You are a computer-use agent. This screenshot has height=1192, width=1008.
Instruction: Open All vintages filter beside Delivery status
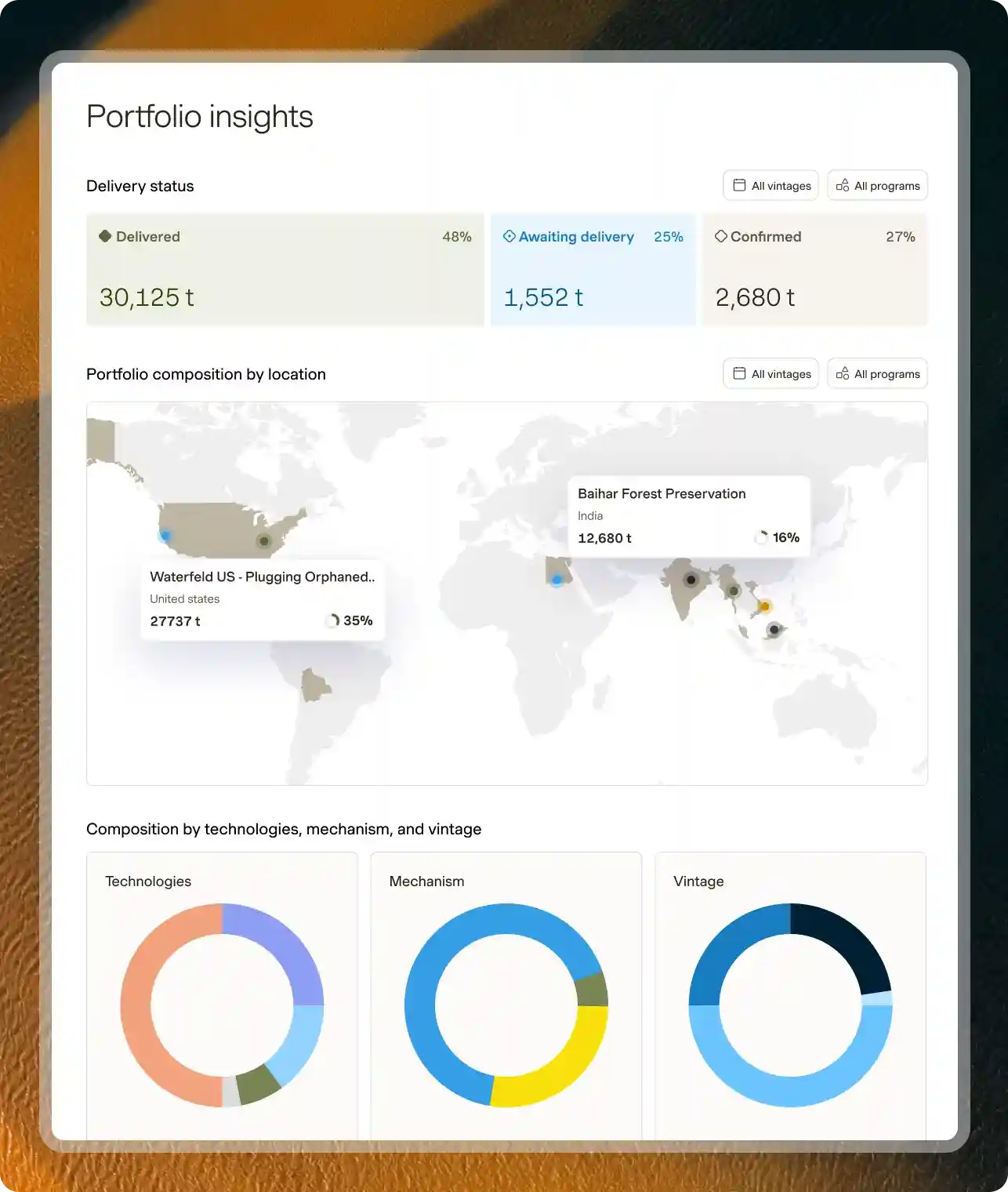click(771, 186)
